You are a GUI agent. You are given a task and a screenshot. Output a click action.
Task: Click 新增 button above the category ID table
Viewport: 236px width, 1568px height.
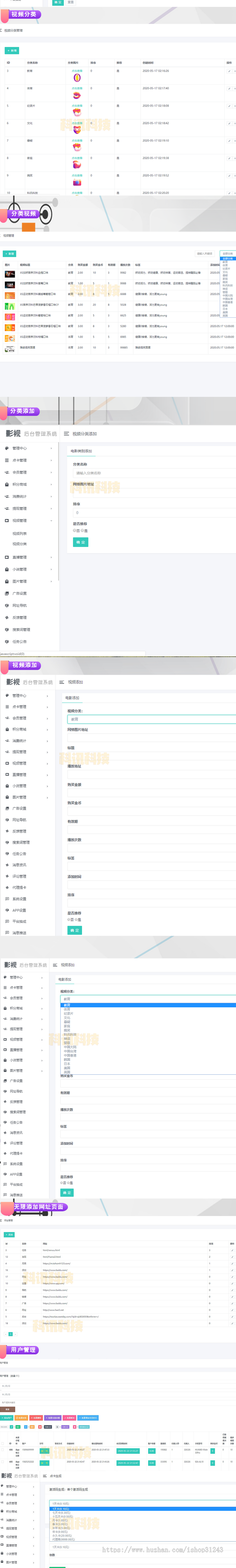tap(12, 50)
